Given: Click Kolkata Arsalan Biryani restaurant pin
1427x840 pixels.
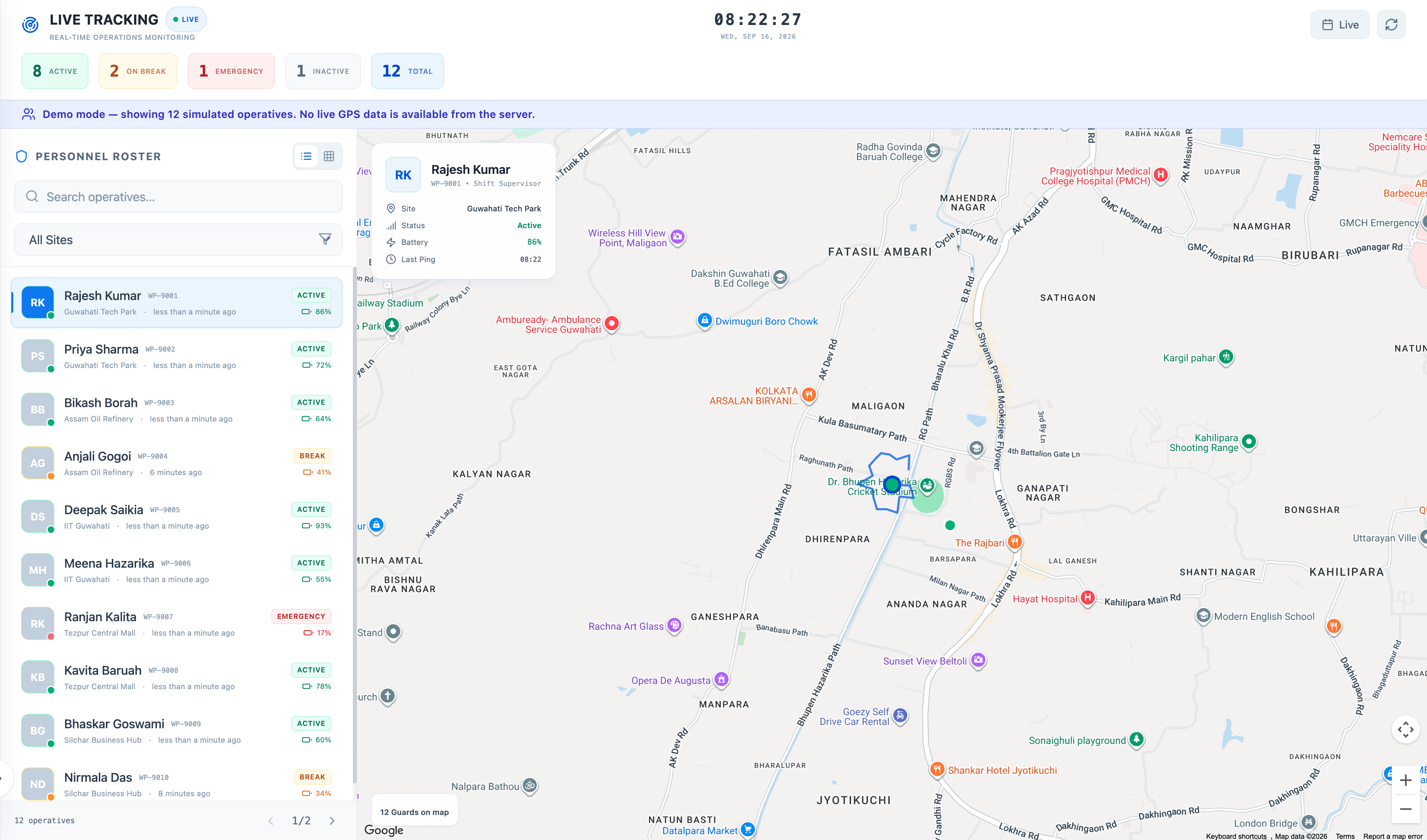Looking at the screenshot, I should [809, 395].
